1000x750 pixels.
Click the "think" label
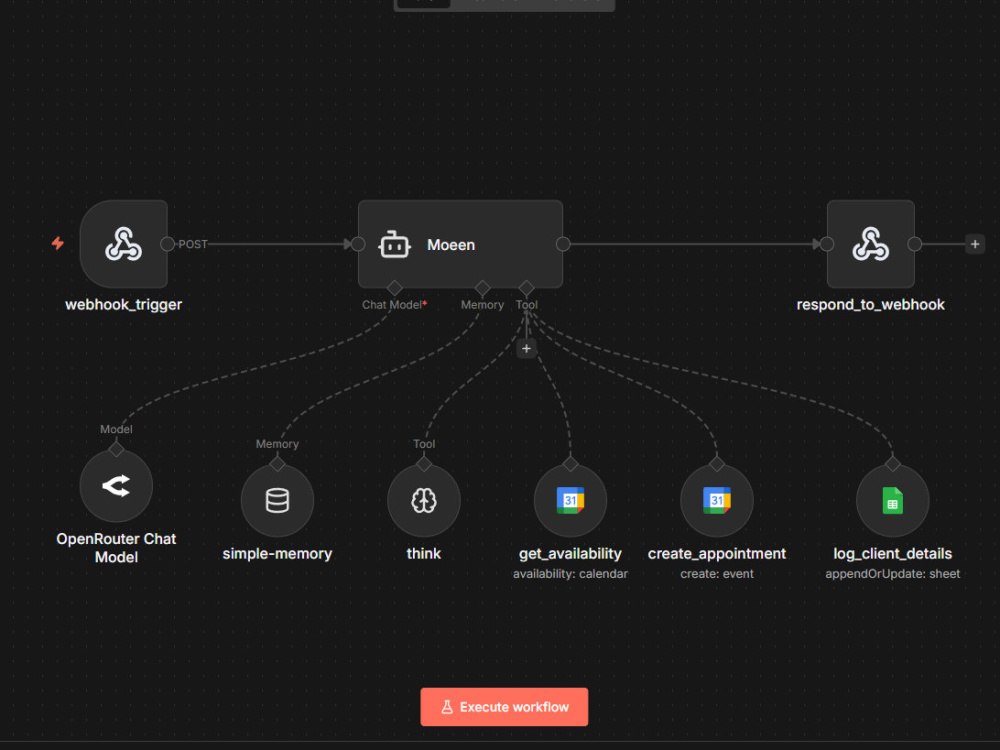click(423, 554)
